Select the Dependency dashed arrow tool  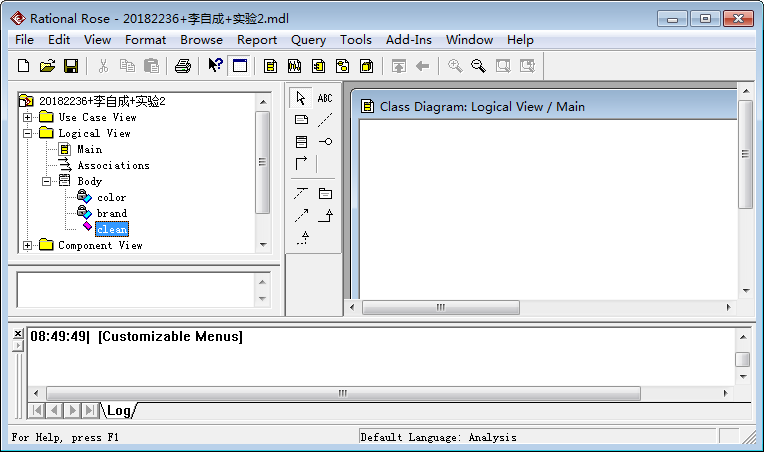(302, 215)
